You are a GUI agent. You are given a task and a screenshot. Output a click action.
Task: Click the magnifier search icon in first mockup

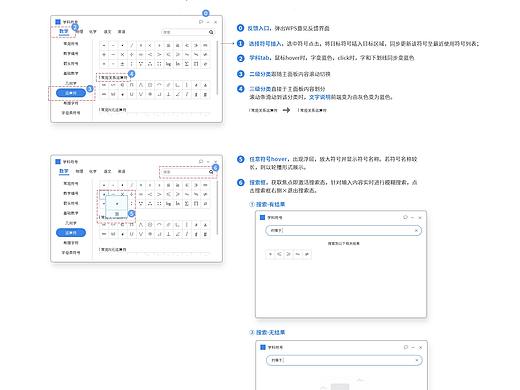pyautogui.click(x=211, y=32)
